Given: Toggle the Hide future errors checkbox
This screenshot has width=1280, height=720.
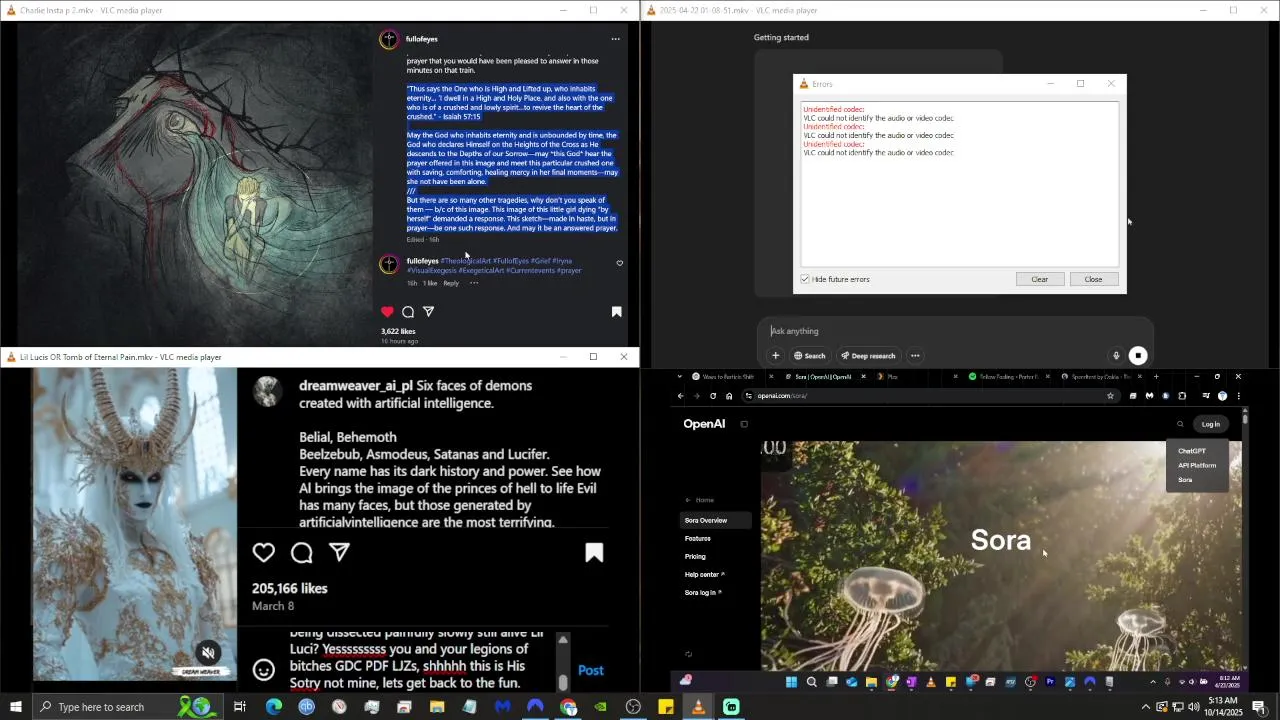Looking at the screenshot, I should (x=805, y=279).
